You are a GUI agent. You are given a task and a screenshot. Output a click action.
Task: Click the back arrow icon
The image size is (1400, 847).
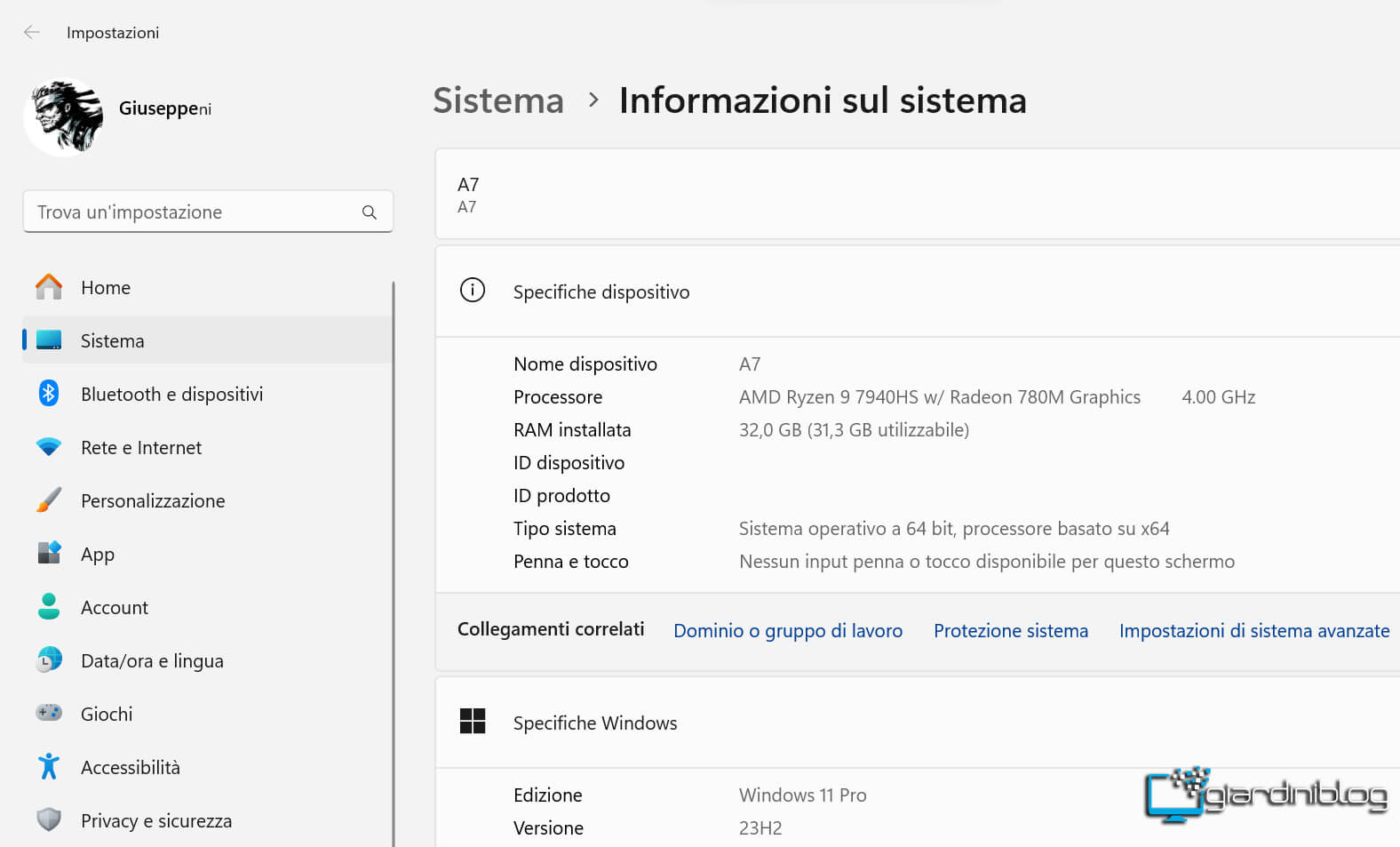pyautogui.click(x=32, y=33)
